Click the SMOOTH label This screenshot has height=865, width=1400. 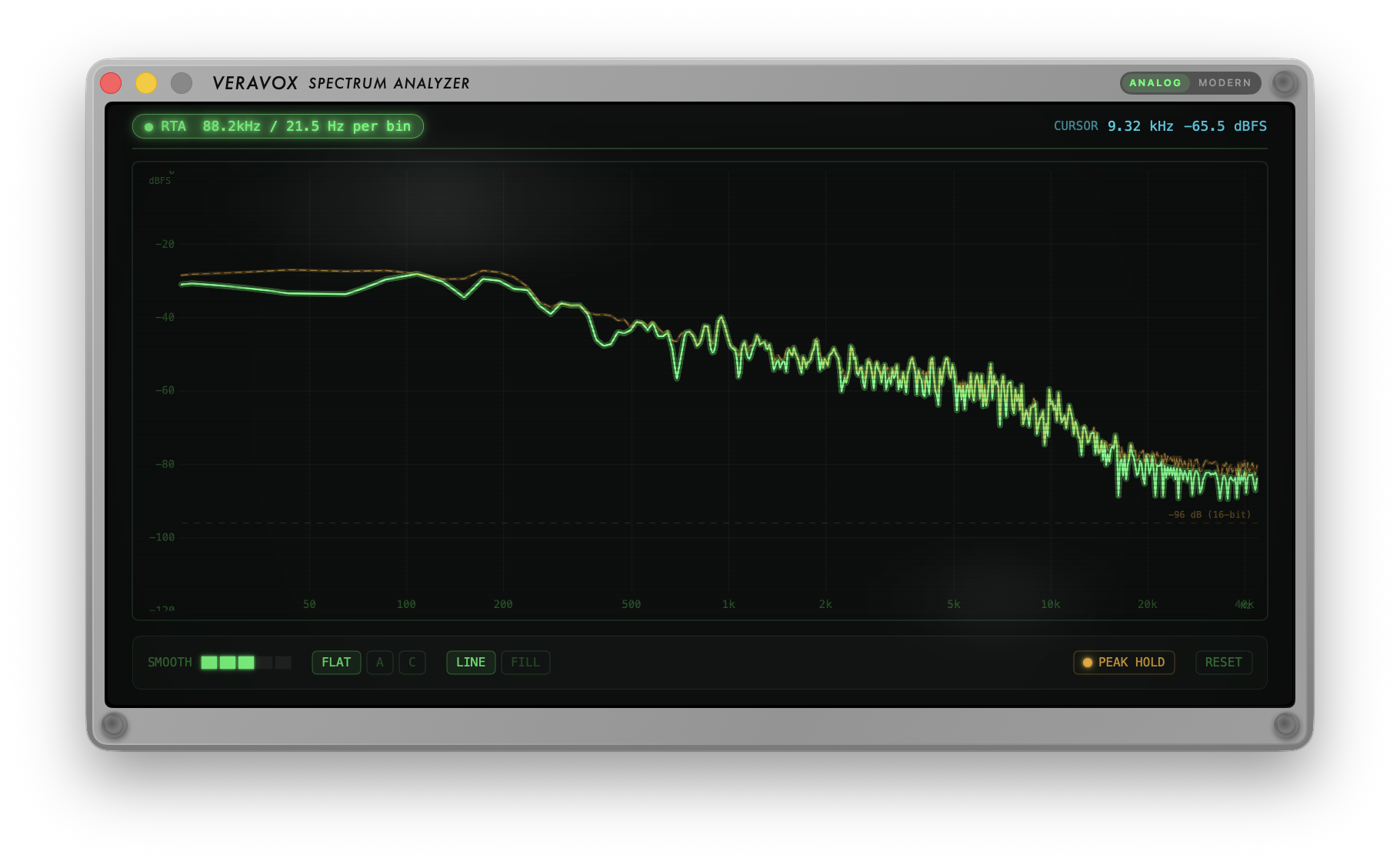coord(170,663)
